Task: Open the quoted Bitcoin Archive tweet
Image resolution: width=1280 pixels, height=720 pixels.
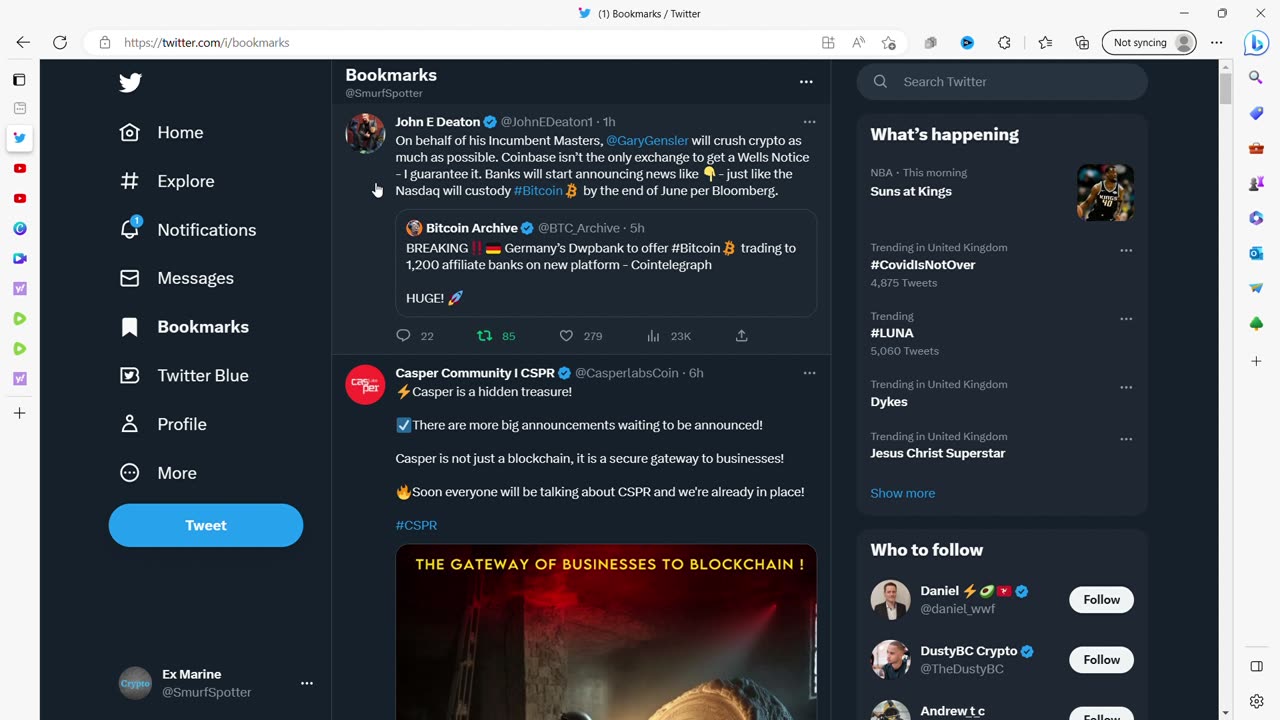Action: [606, 263]
